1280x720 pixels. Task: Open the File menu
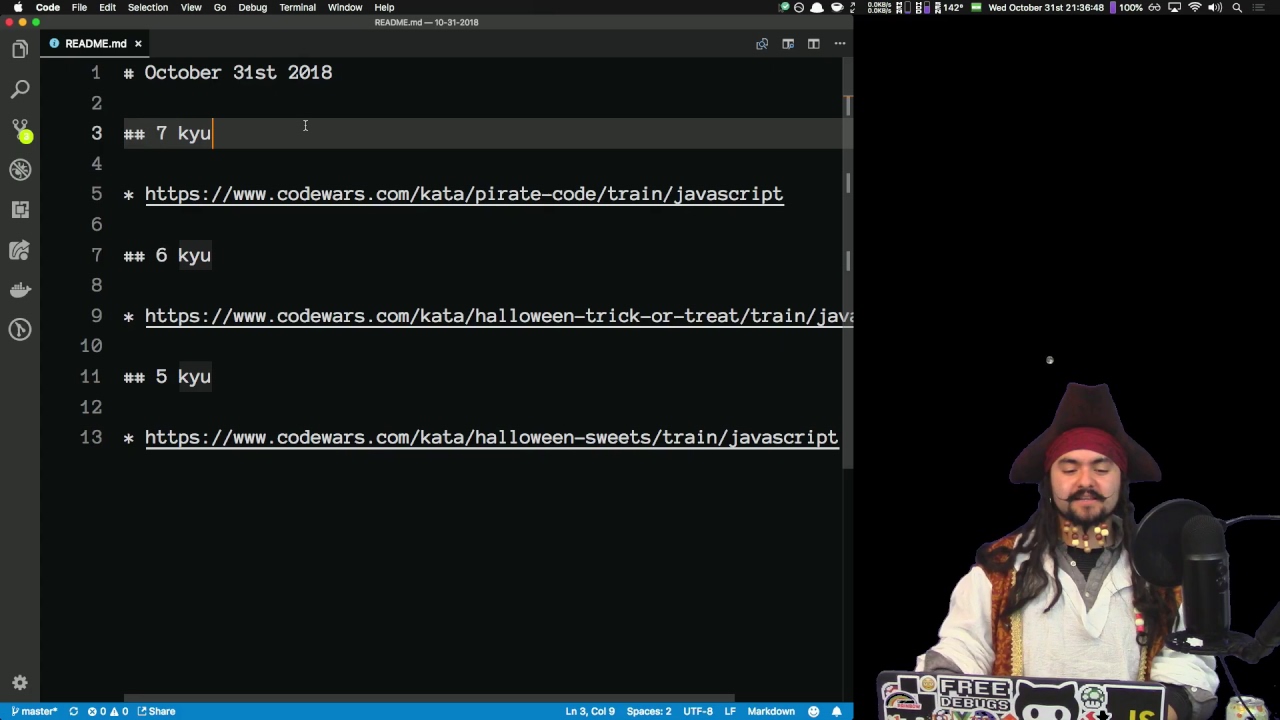coord(79,7)
